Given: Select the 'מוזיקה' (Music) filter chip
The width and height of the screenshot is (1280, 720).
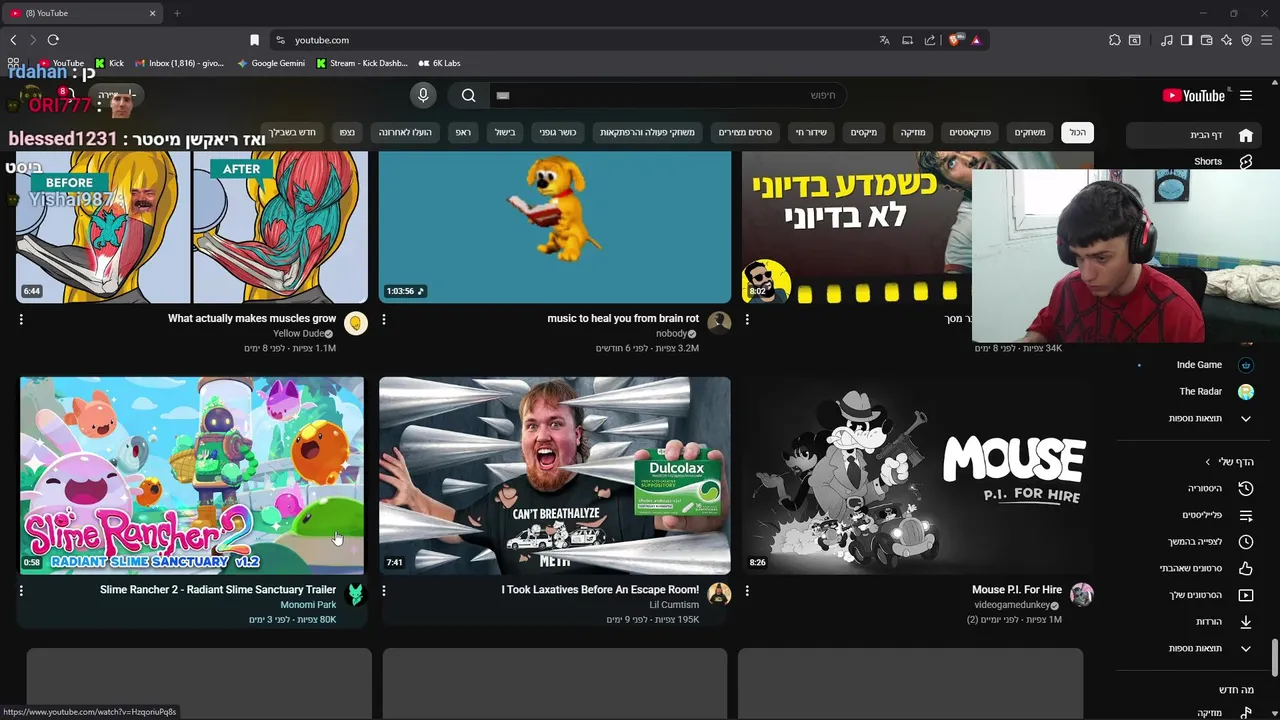Looking at the screenshot, I should [x=913, y=132].
